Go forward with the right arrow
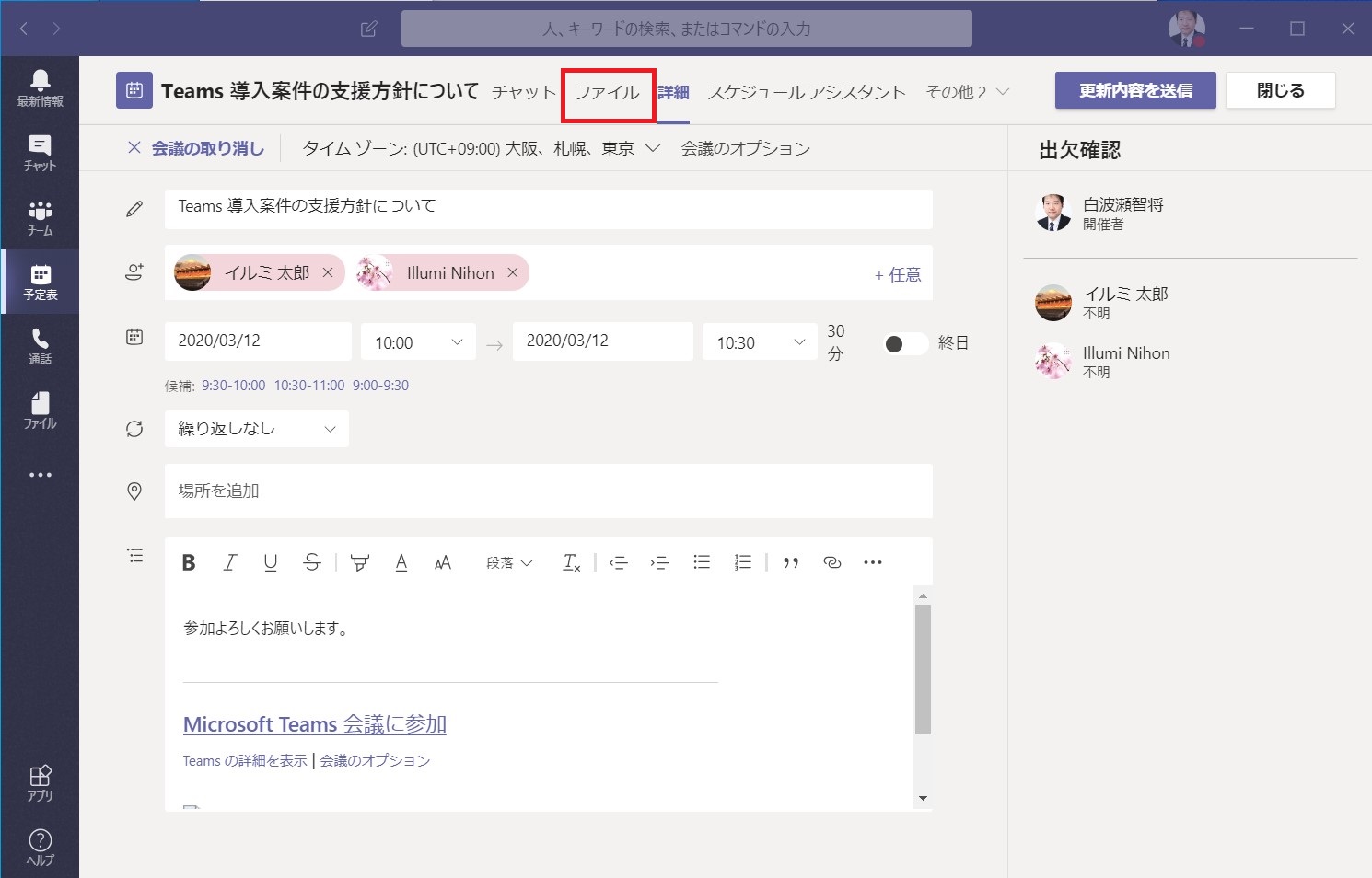Screen dimensions: 1372x878 tap(56, 29)
